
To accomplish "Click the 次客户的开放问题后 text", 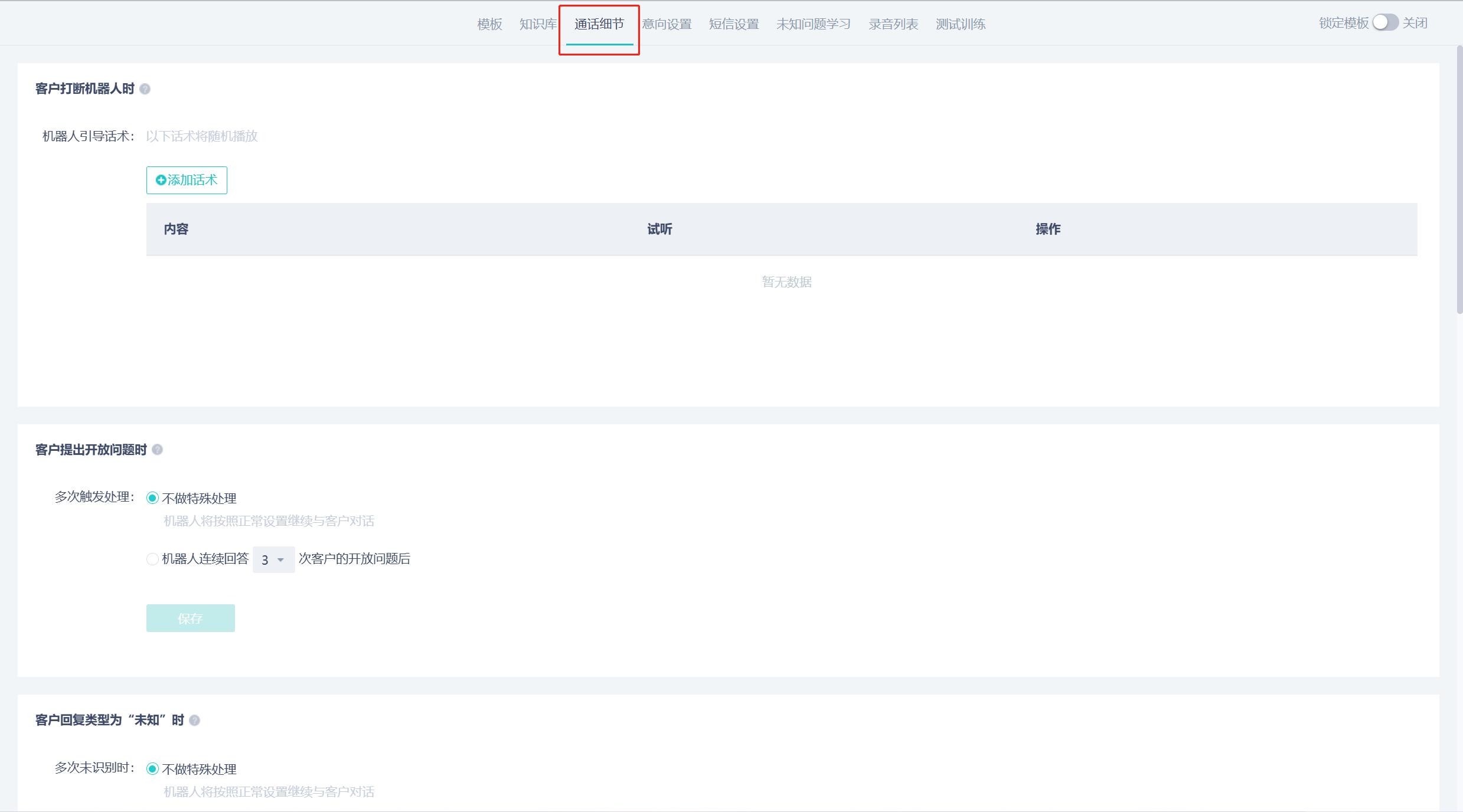I will pyautogui.click(x=354, y=559).
